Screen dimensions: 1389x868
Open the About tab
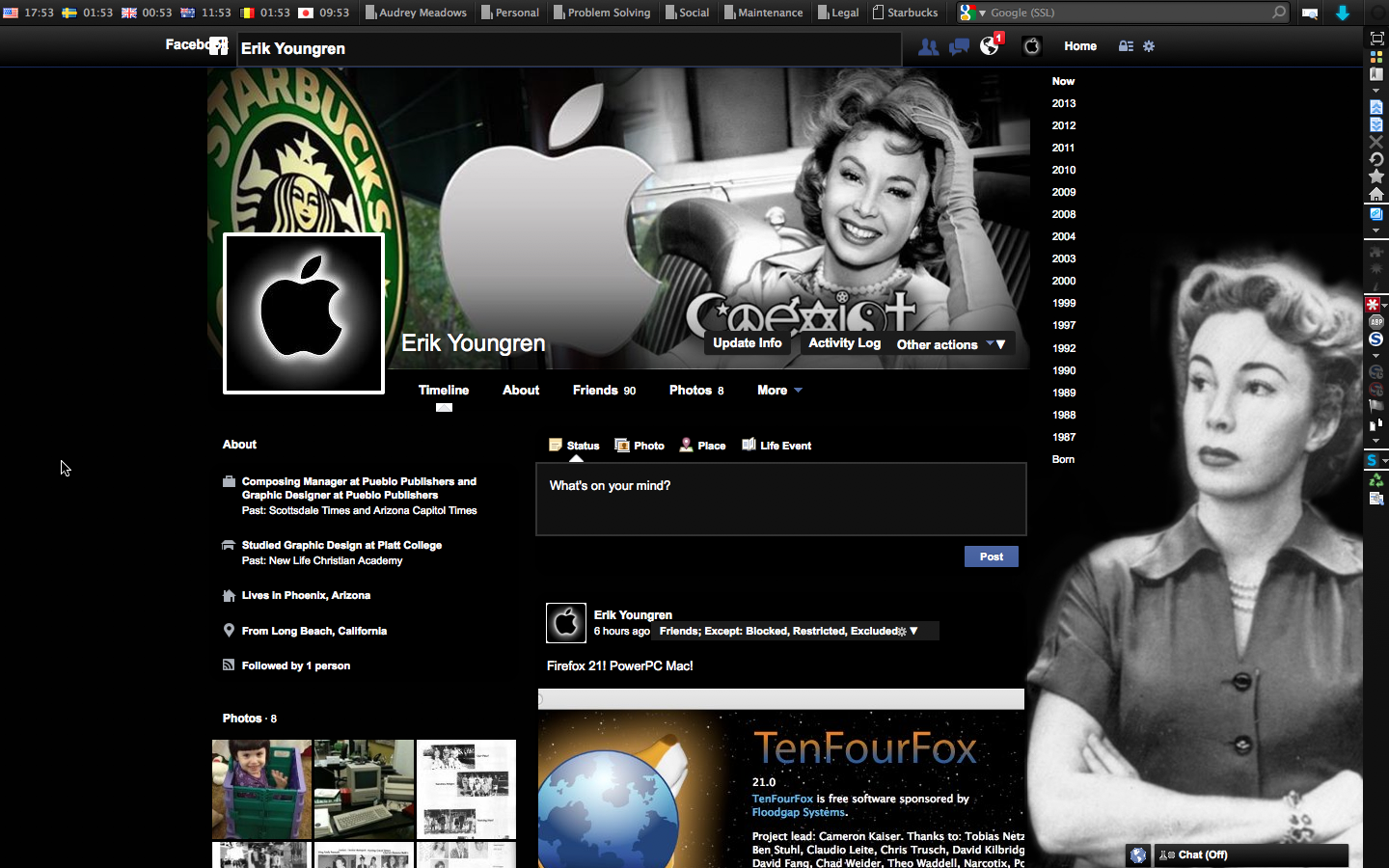521,391
